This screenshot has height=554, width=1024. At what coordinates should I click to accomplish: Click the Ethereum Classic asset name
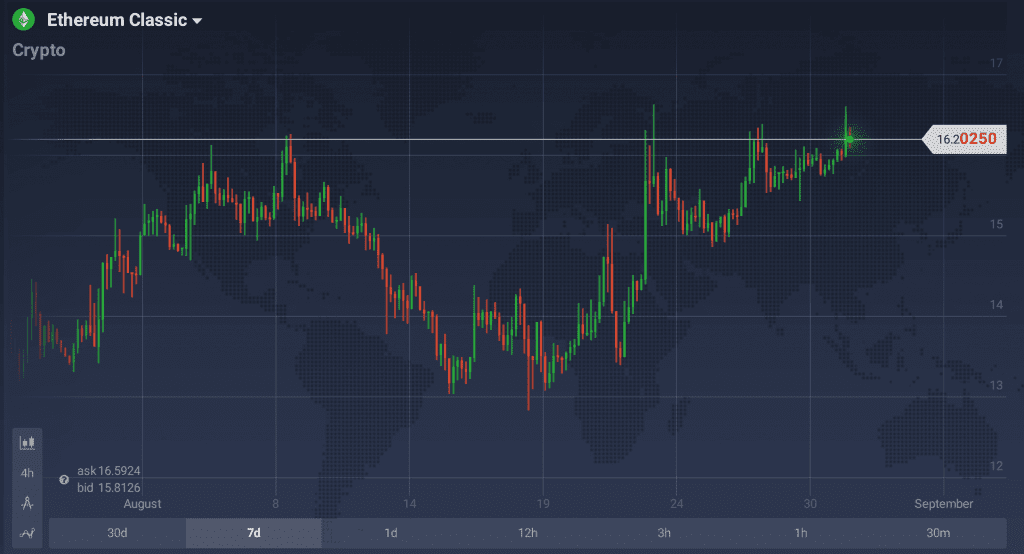coord(117,20)
